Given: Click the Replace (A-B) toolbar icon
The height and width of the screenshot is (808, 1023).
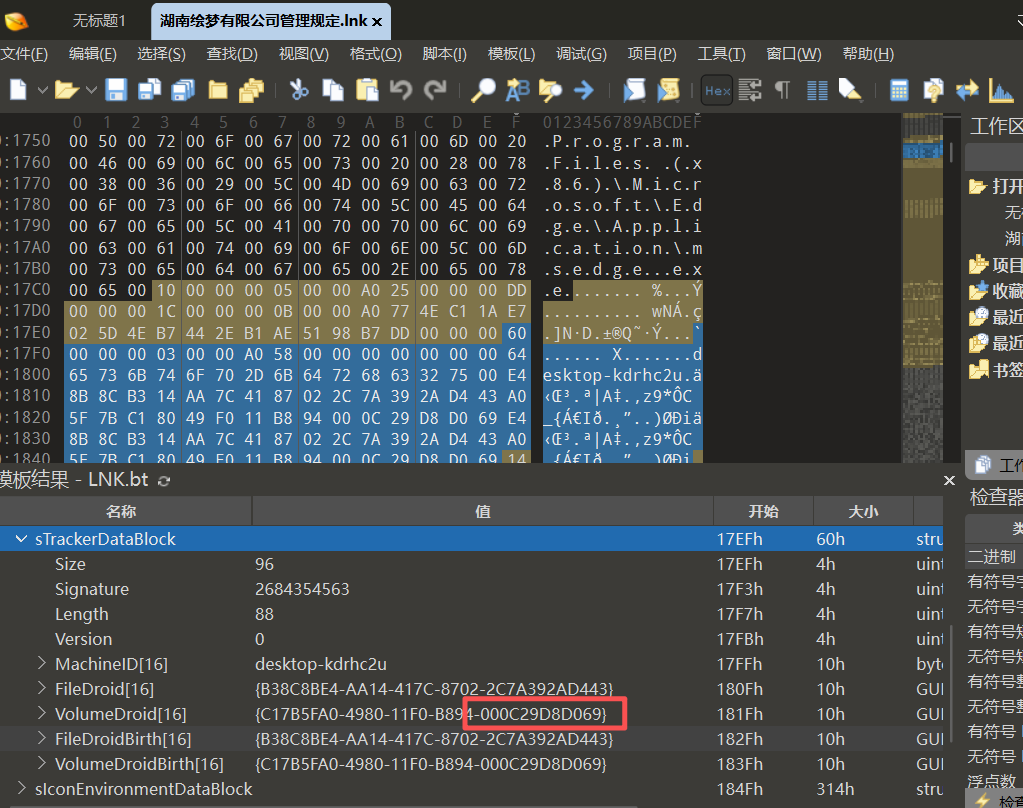Looking at the screenshot, I should 517,89.
